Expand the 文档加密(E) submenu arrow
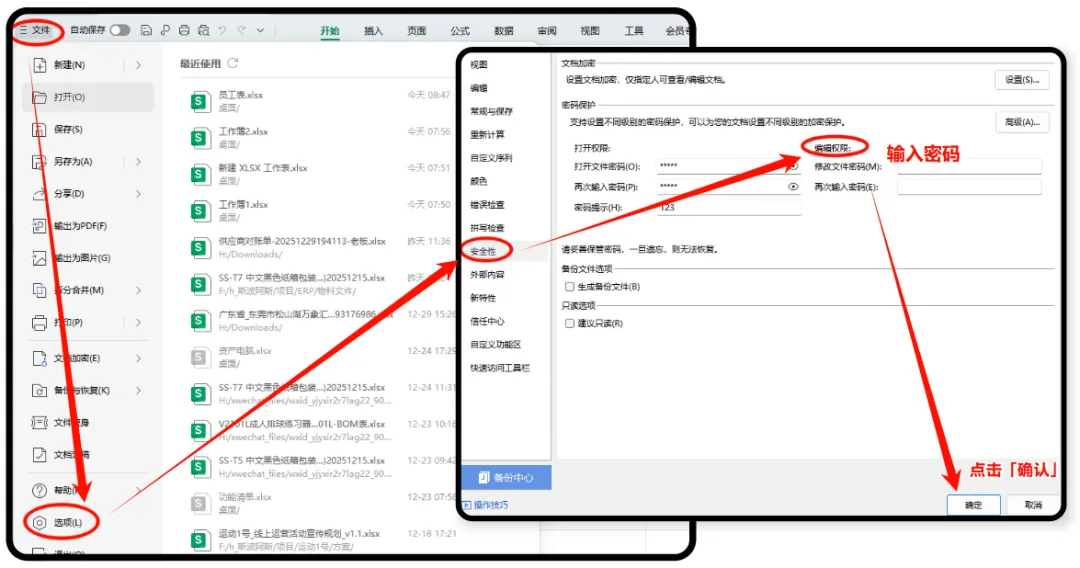 point(138,358)
